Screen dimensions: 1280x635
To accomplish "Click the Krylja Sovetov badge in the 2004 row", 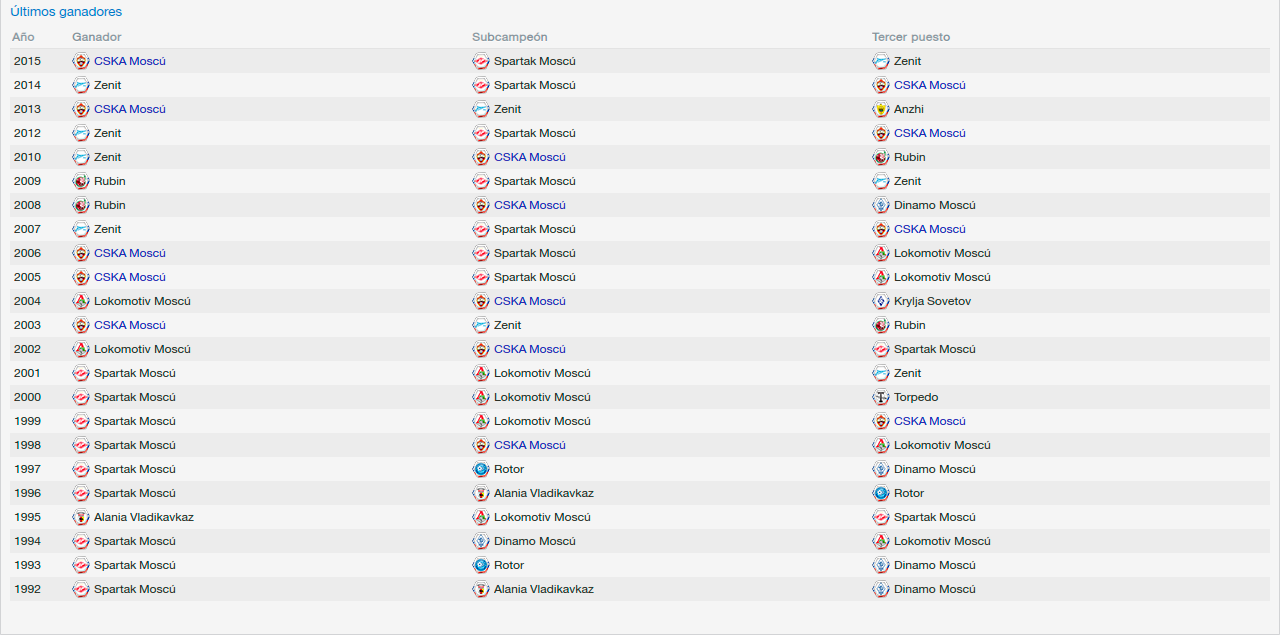I will pyautogui.click(x=881, y=301).
